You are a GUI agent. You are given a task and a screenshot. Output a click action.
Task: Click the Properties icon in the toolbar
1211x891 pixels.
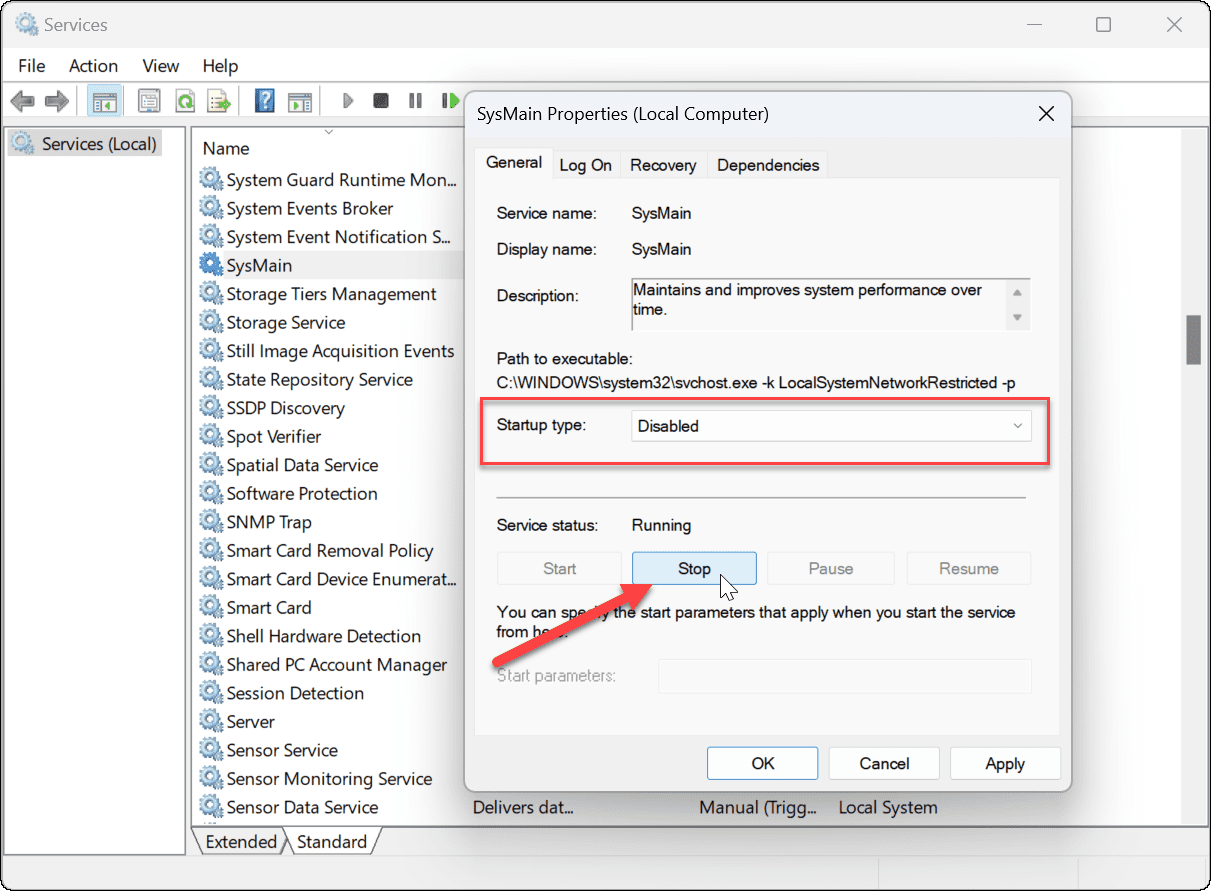click(149, 100)
